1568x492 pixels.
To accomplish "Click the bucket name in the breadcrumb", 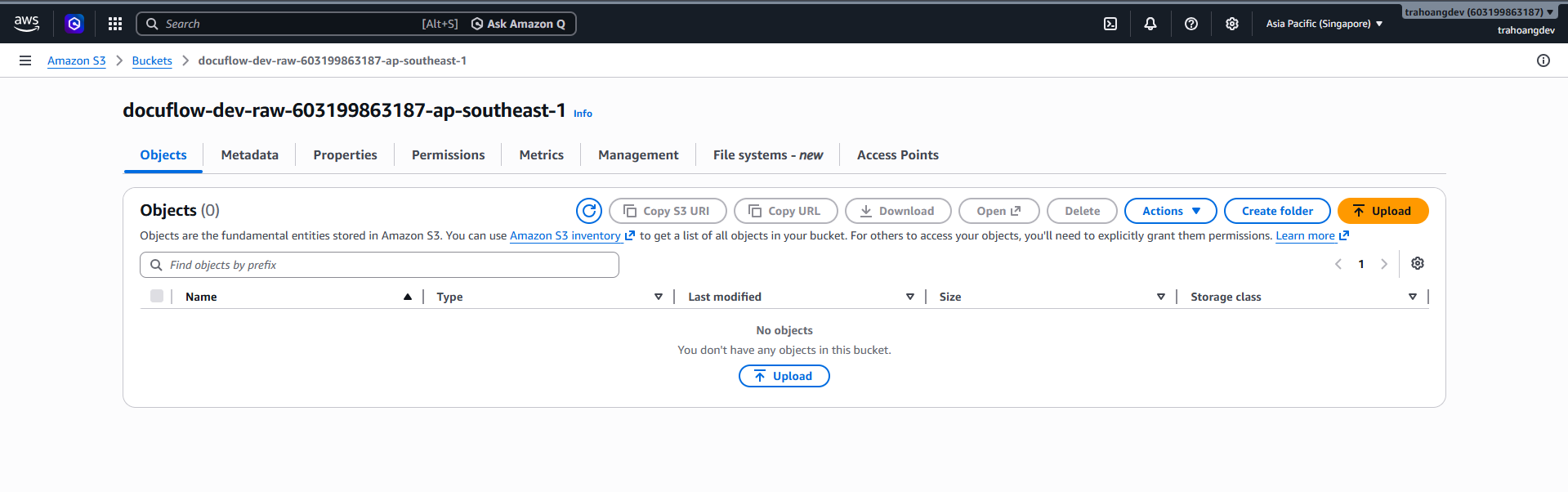I will 333,60.
